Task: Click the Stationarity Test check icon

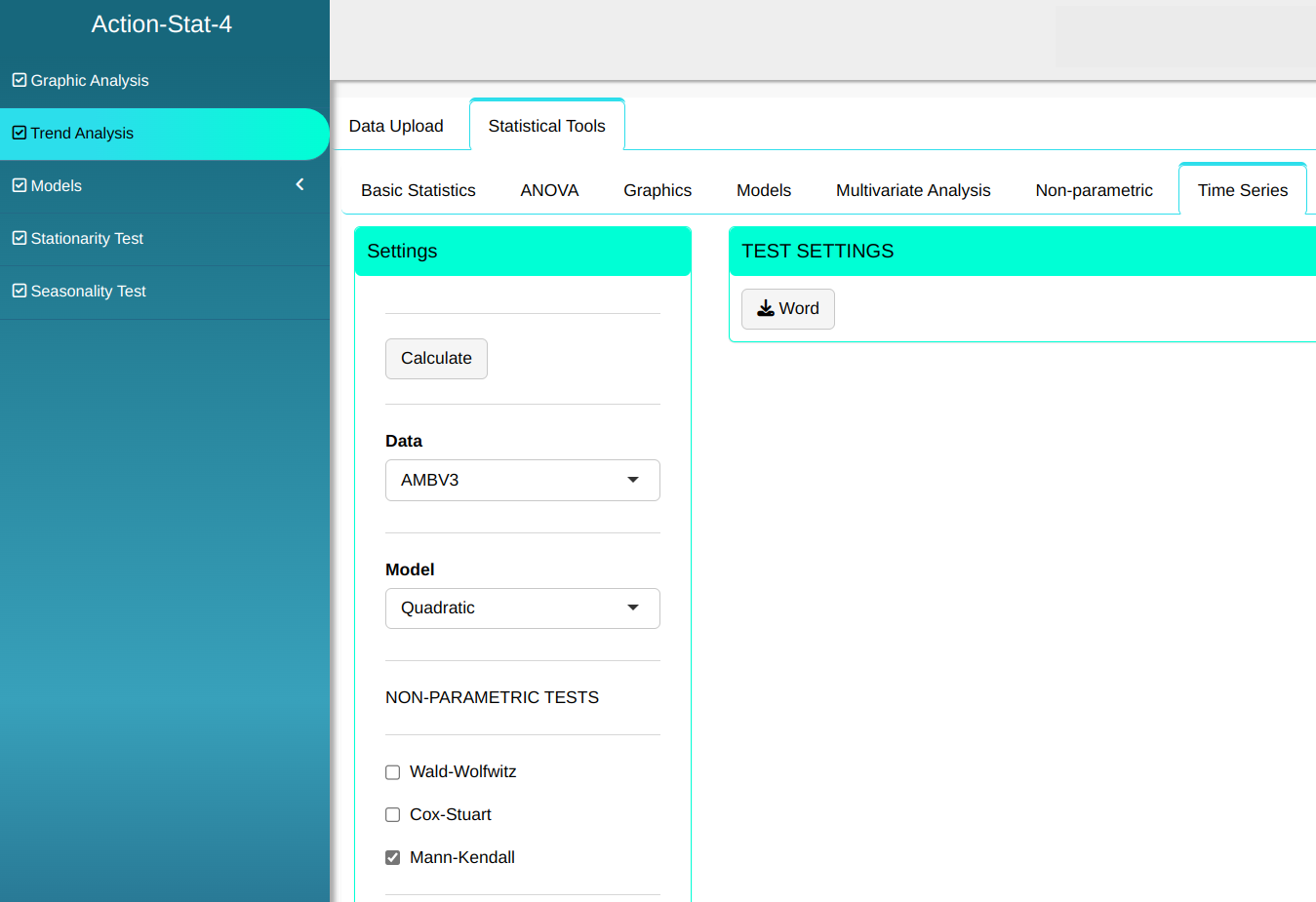Action: pos(20,238)
